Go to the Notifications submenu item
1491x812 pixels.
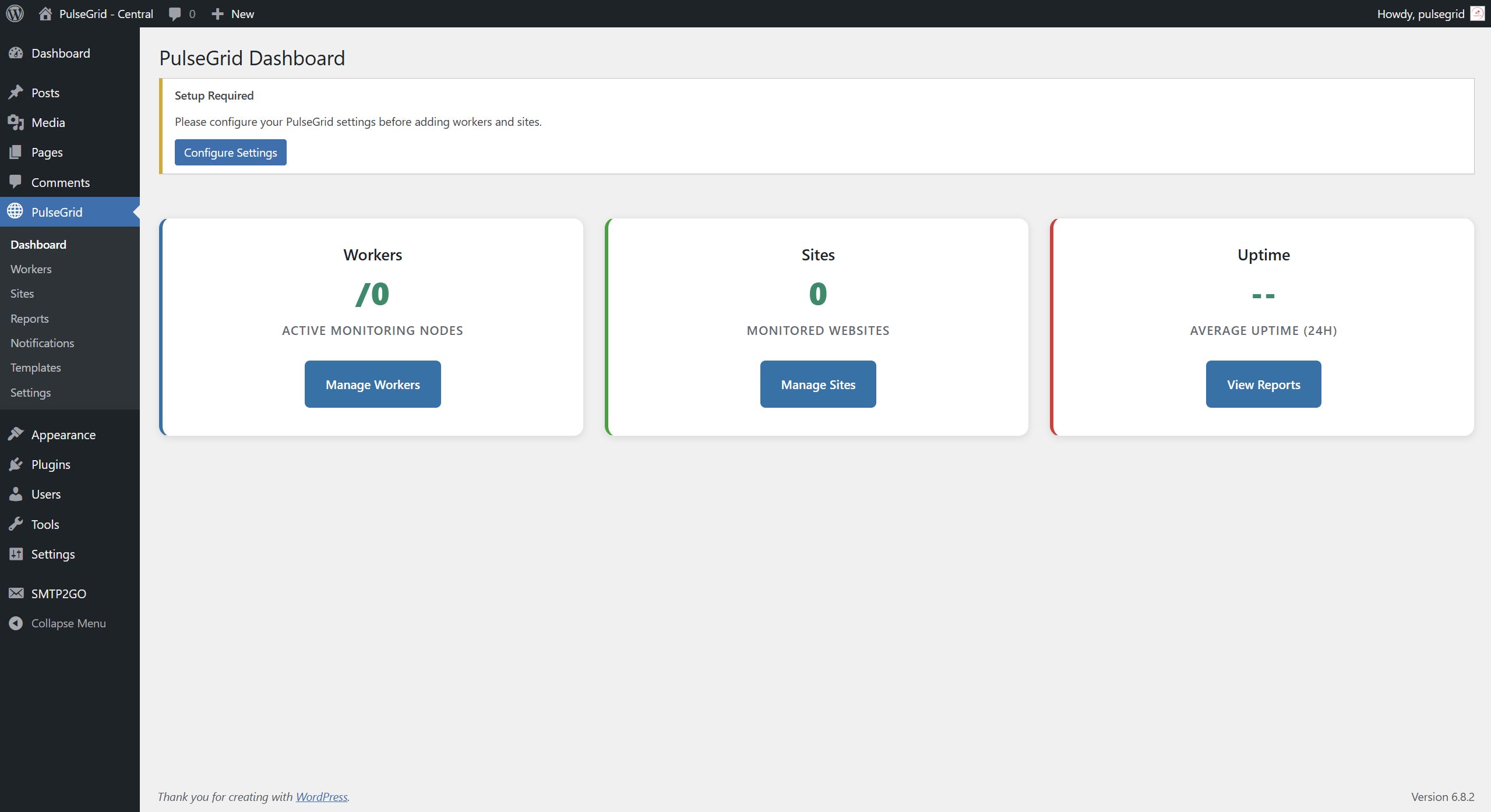click(42, 343)
